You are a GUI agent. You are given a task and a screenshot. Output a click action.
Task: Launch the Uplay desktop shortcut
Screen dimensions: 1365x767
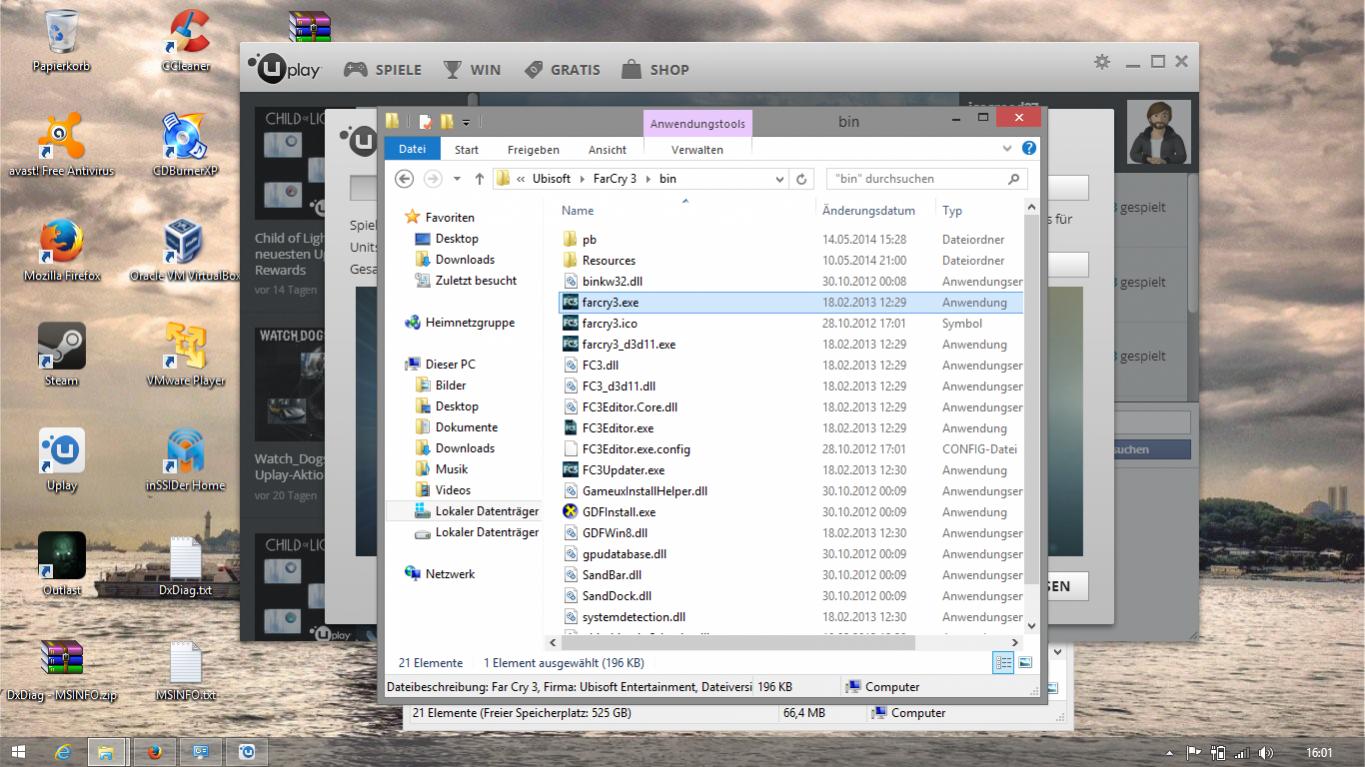click(x=61, y=460)
